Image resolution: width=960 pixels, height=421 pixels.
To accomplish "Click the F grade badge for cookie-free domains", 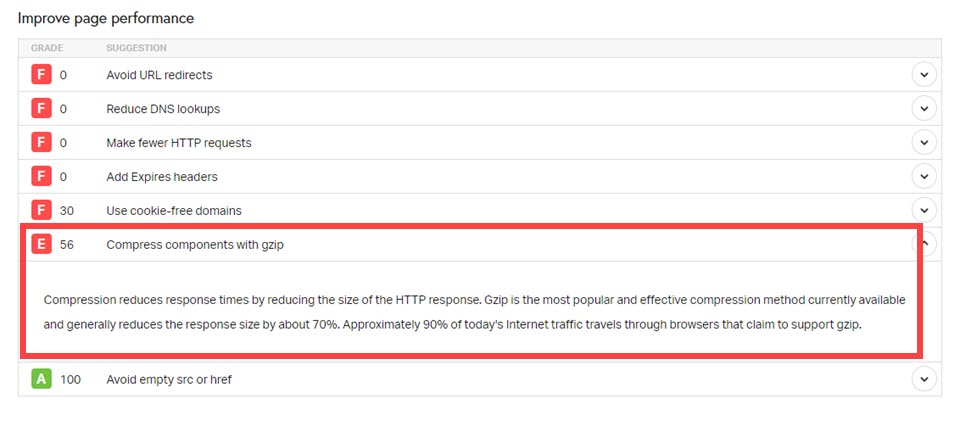I will pyautogui.click(x=41, y=210).
